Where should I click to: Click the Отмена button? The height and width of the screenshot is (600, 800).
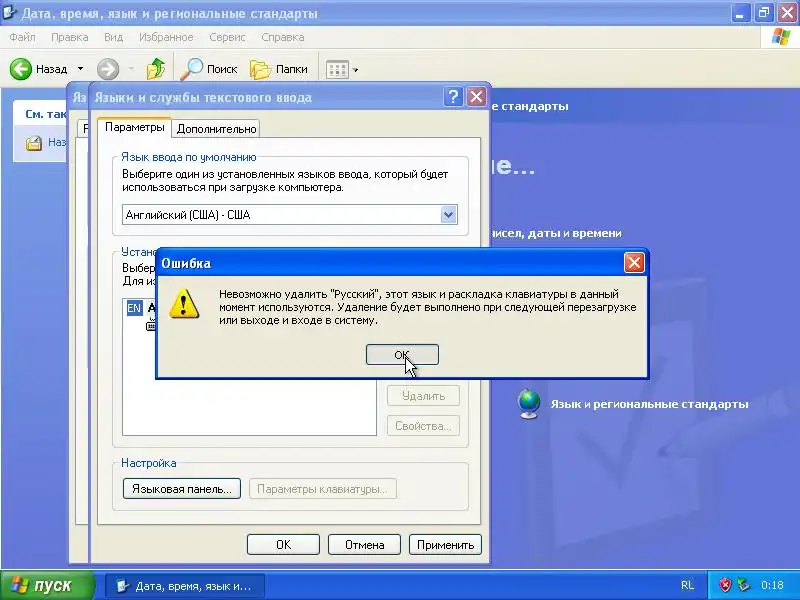364,545
